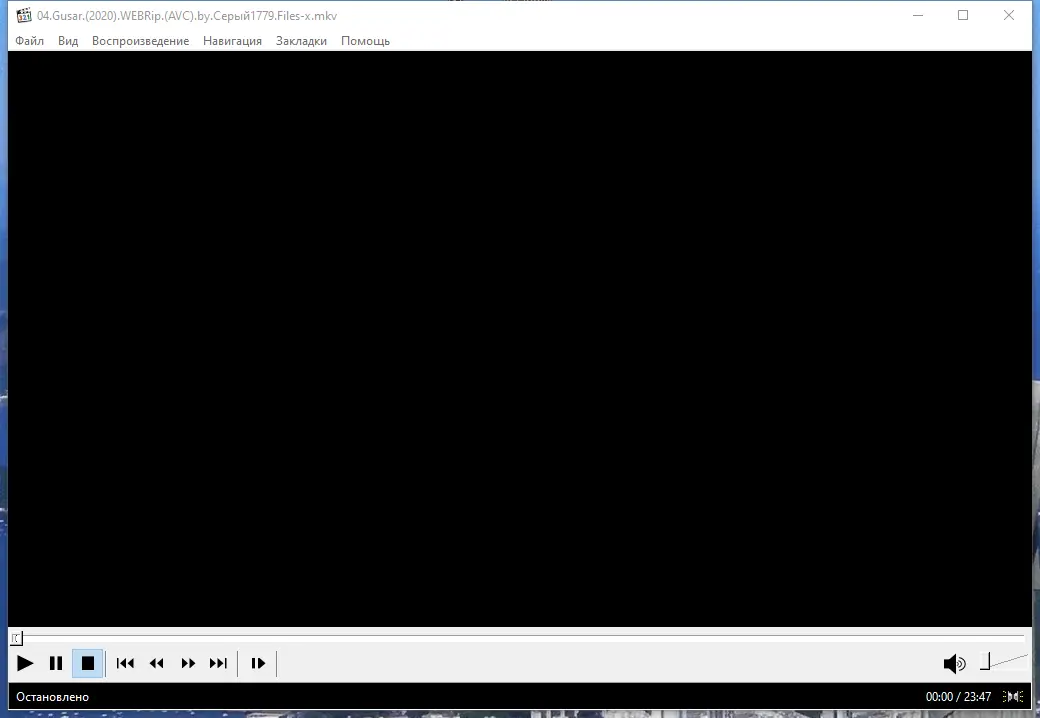Skip to next file with skip-forward icon

pos(218,663)
